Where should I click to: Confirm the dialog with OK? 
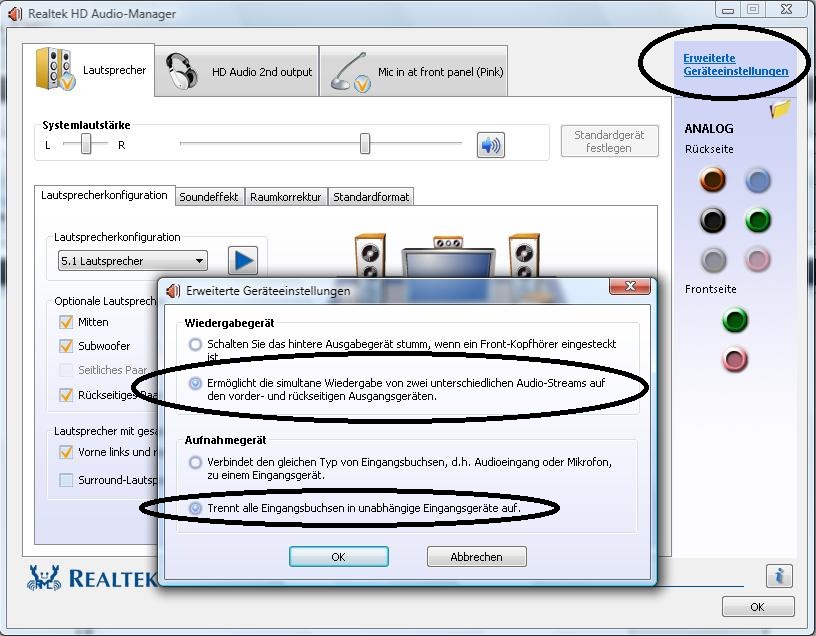(339, 556)
